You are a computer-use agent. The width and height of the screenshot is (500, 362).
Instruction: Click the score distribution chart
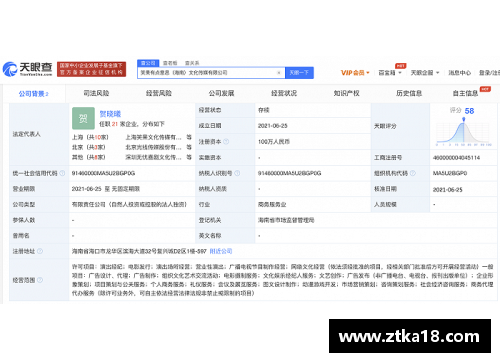click(463, 131)
